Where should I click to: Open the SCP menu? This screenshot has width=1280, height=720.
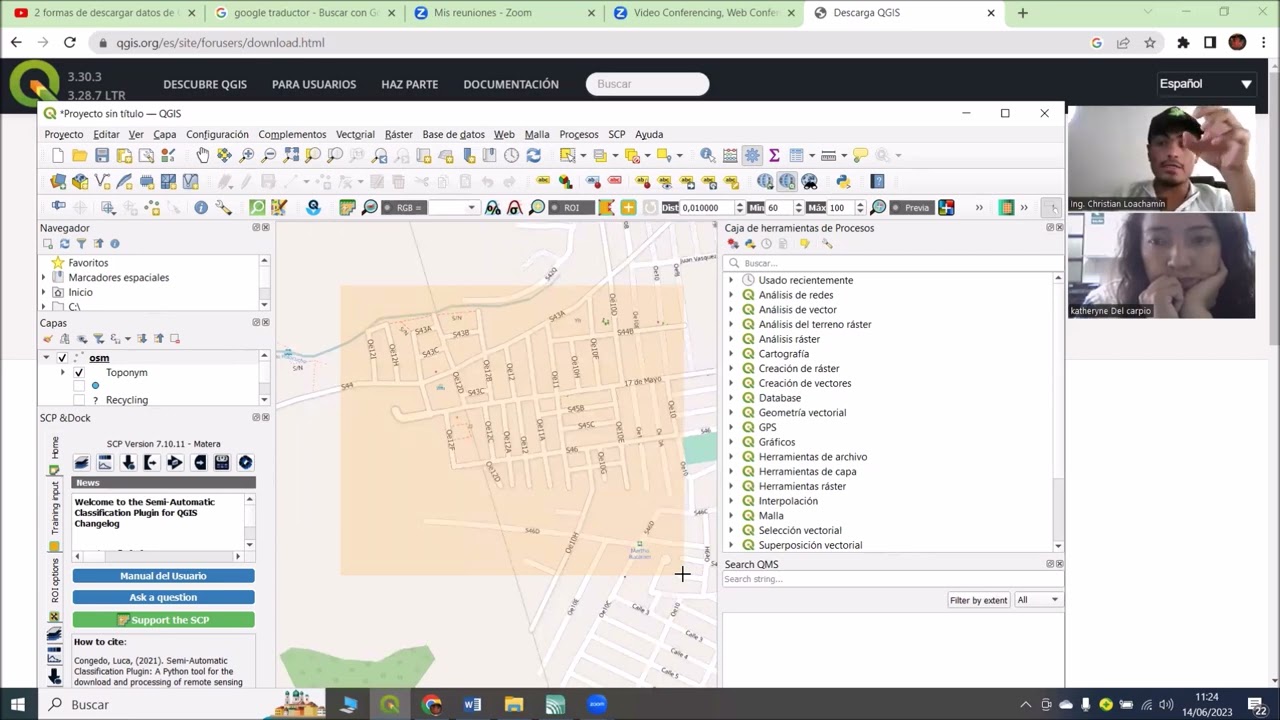pos(616,134)
